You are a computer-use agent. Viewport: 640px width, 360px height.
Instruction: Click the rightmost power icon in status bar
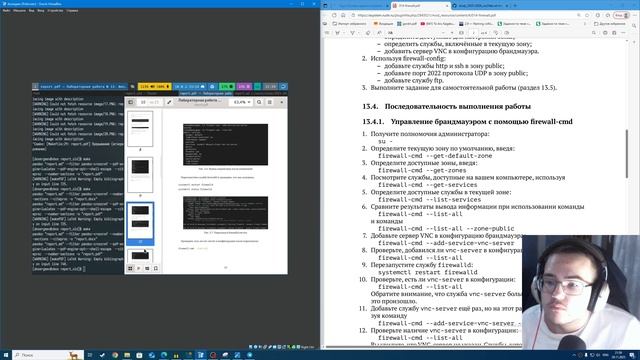(284, 87)
